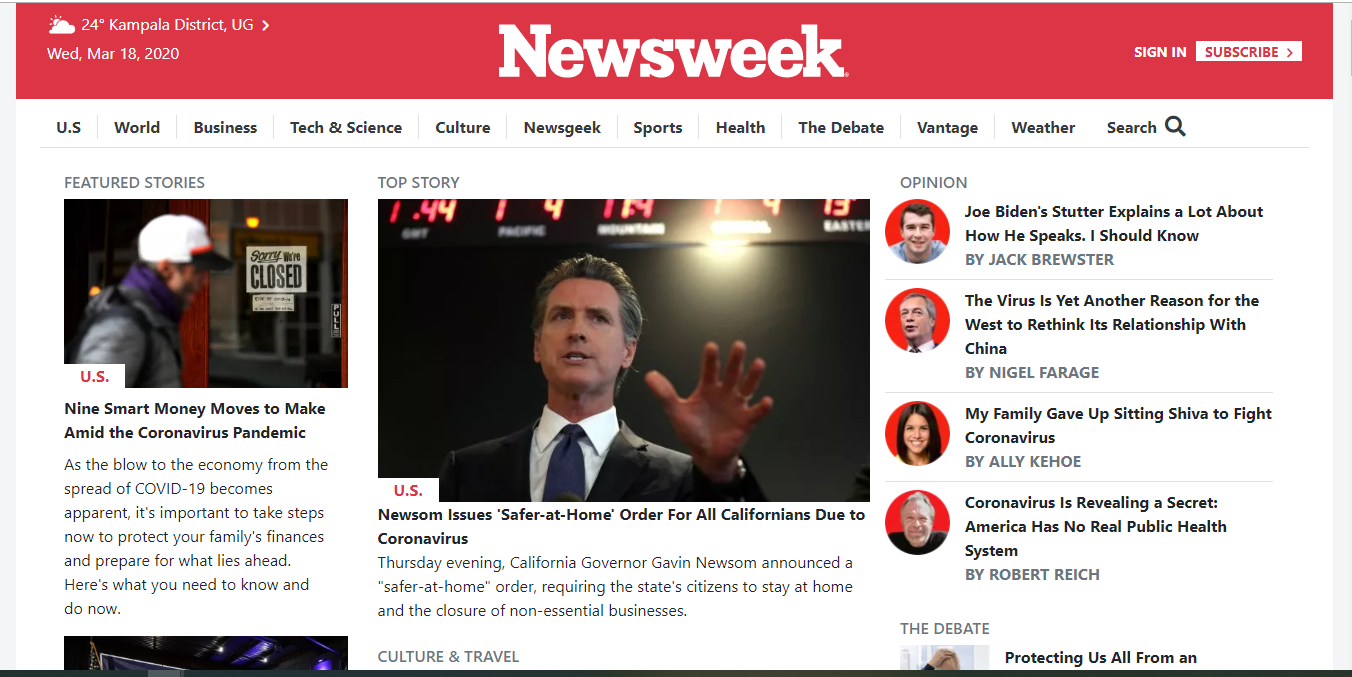Open the Newsgeek section

(x=562, y=127)
